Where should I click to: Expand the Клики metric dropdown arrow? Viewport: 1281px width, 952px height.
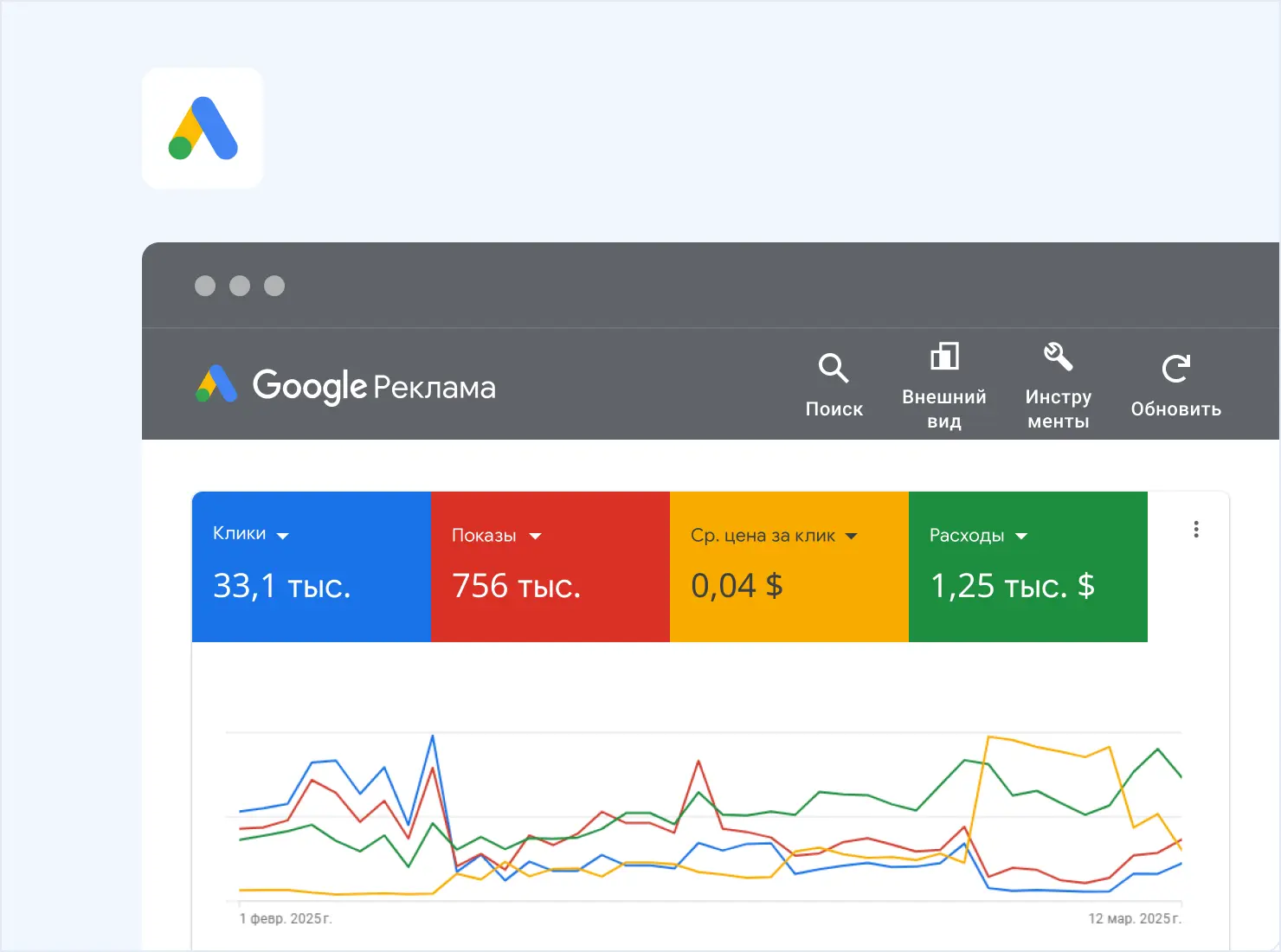pos(283,536)
